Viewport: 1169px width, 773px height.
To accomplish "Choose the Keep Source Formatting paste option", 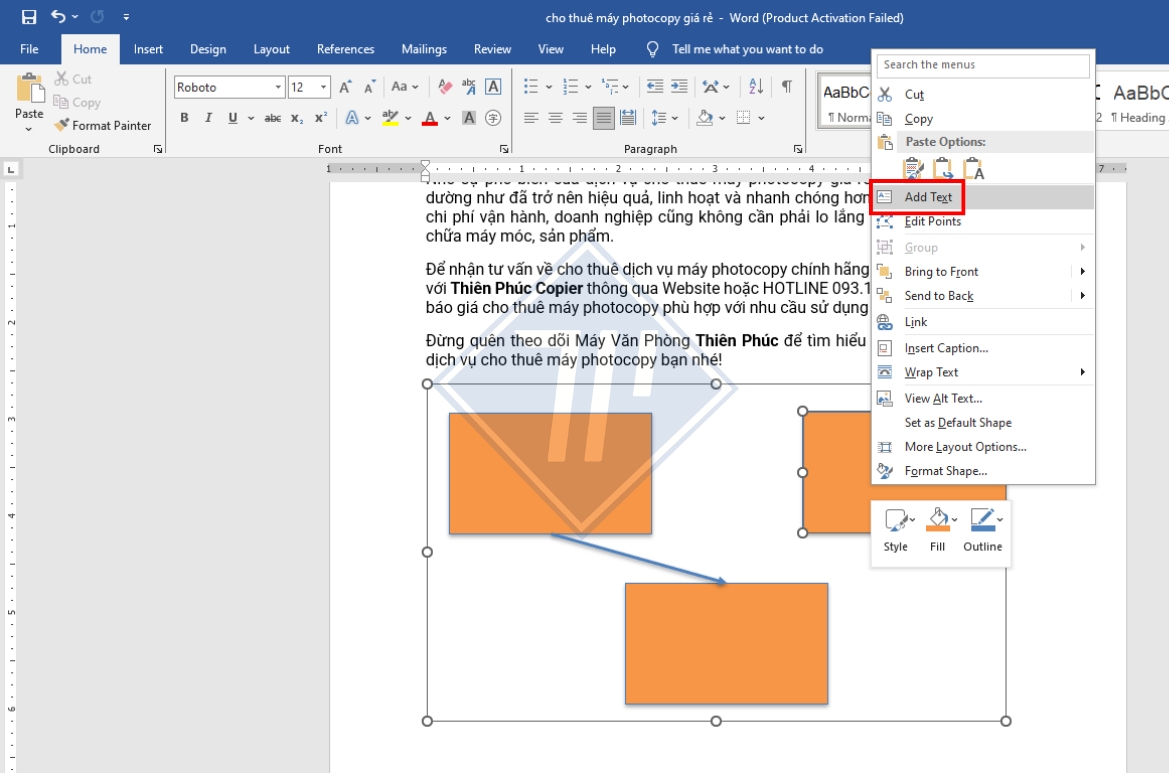I will (x=913, y=169).
